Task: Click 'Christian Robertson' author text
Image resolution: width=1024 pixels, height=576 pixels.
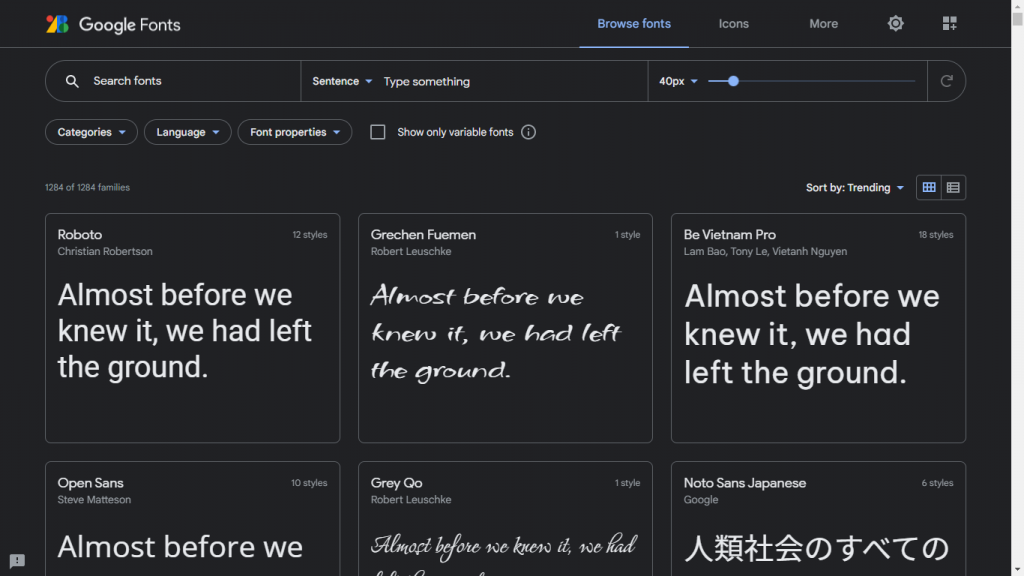Action: (x=105, y=251)
